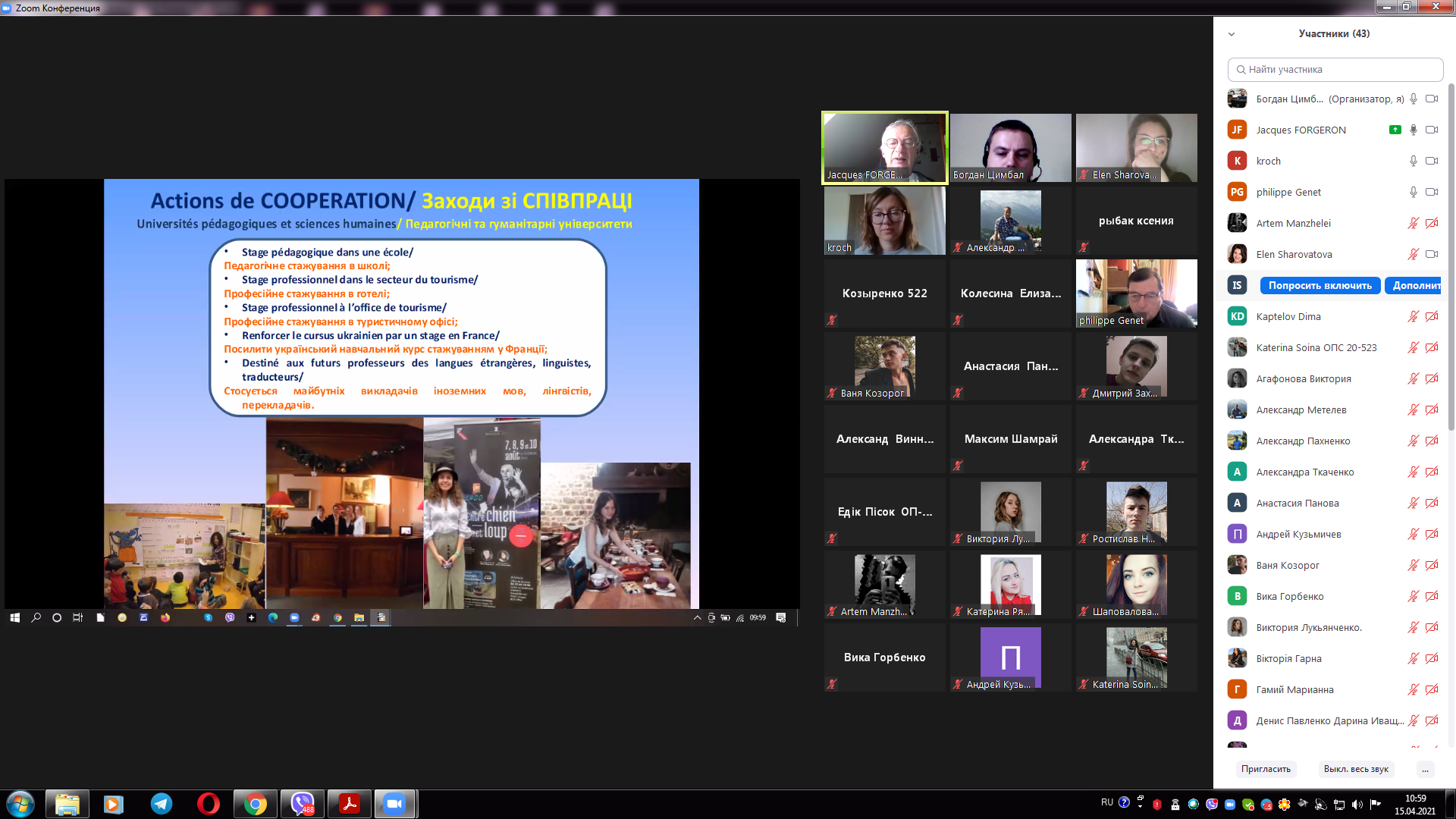The height and width of the screenshot is (819, 1456).
Task: Collapse the participants panel chevron
Action: 1232,34
